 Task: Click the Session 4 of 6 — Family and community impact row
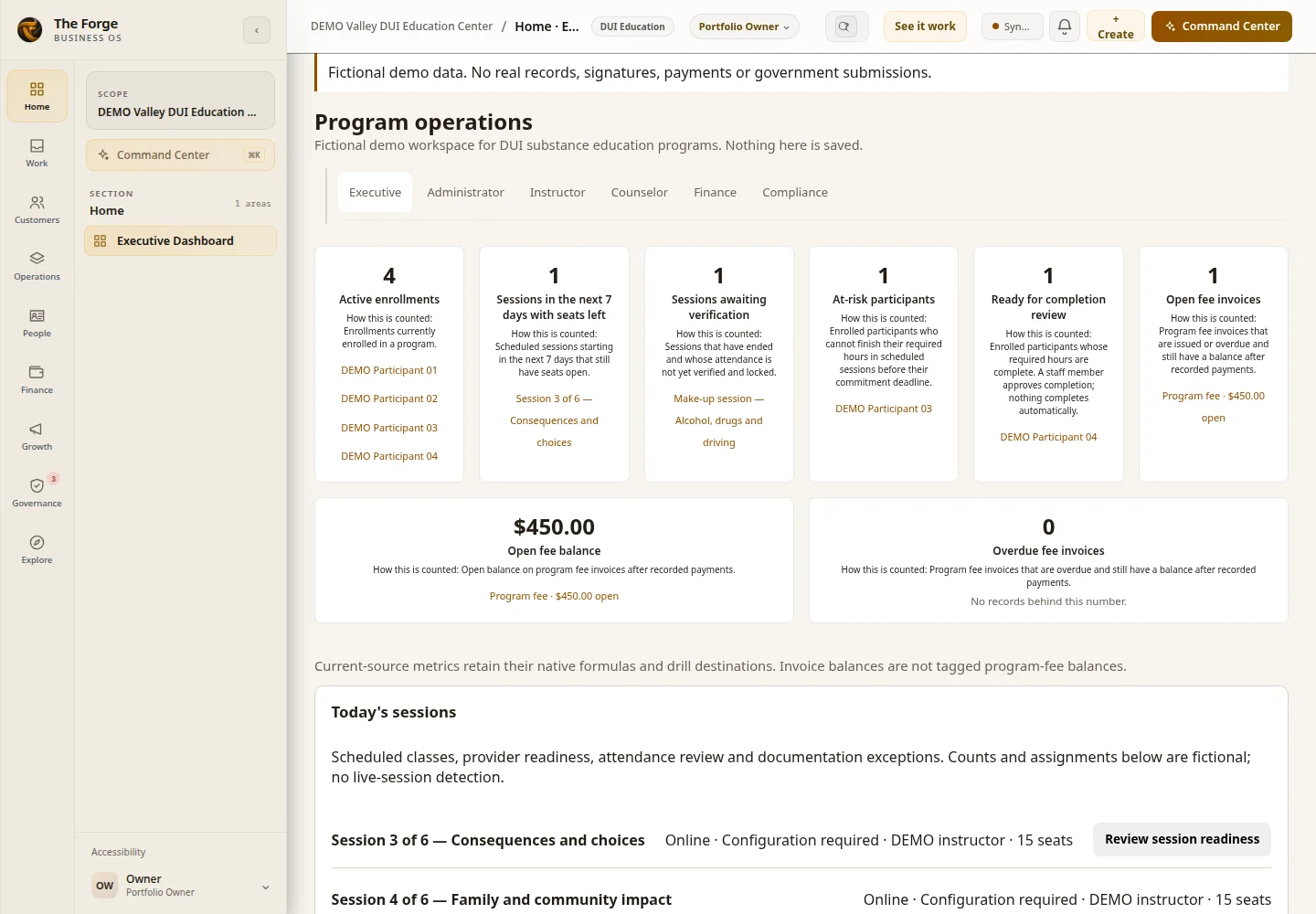[x=801, y=899]
